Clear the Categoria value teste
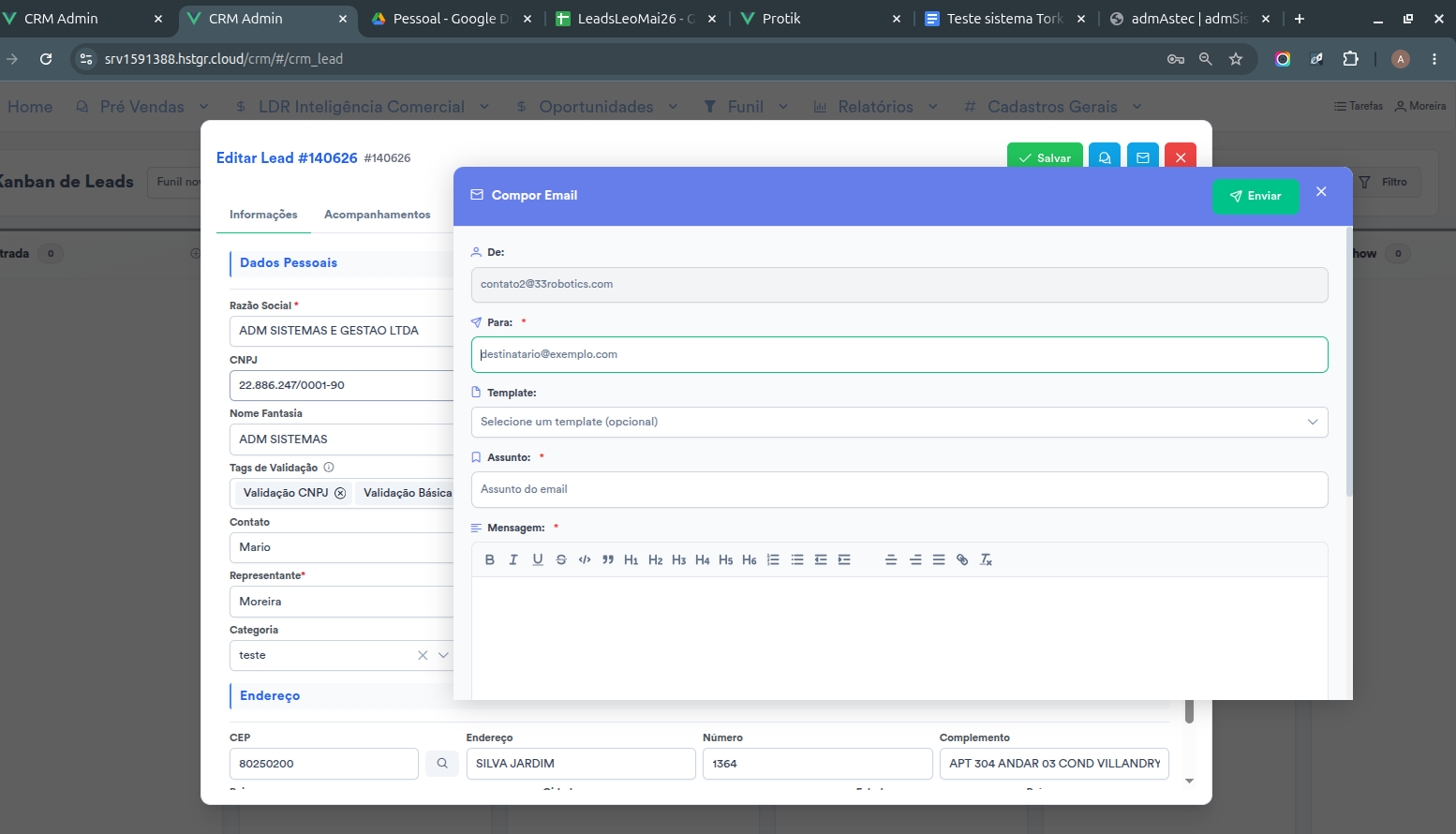The width and height of the screenshot is (1456, 834). pyautogui.click(x=423, y=655)
